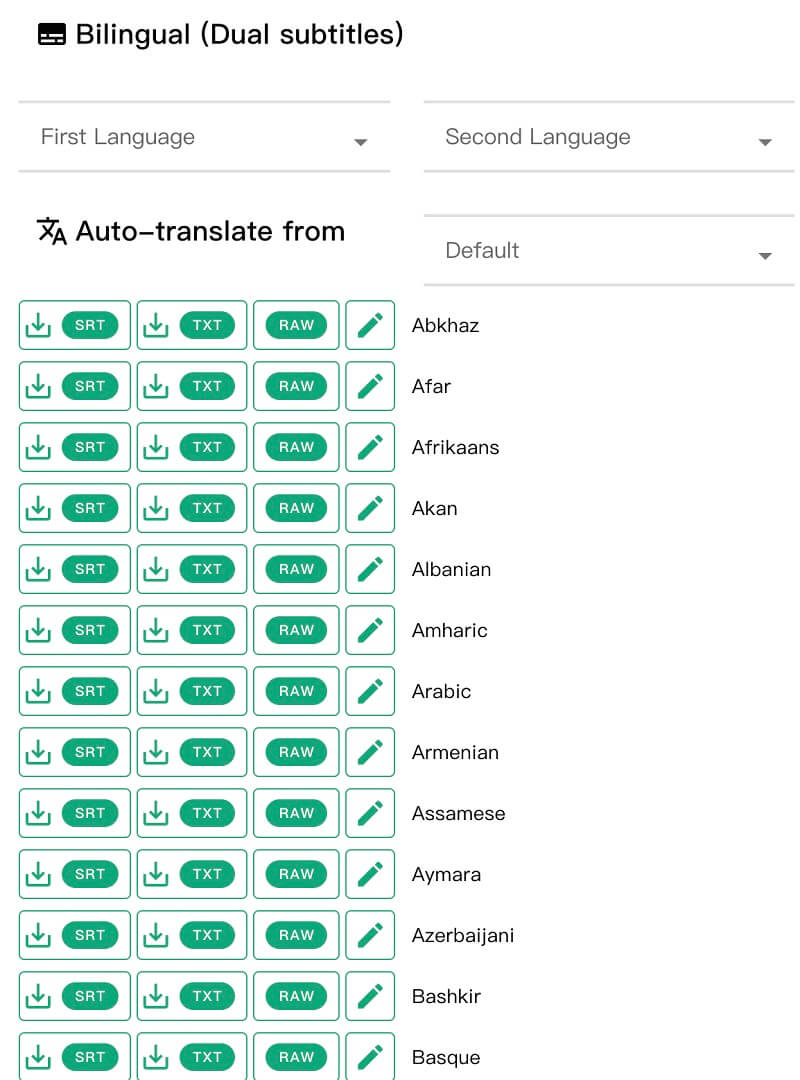800x1080 pixels.
Task: Download TXT for Arabic
Action: click(x=192, y=691)
